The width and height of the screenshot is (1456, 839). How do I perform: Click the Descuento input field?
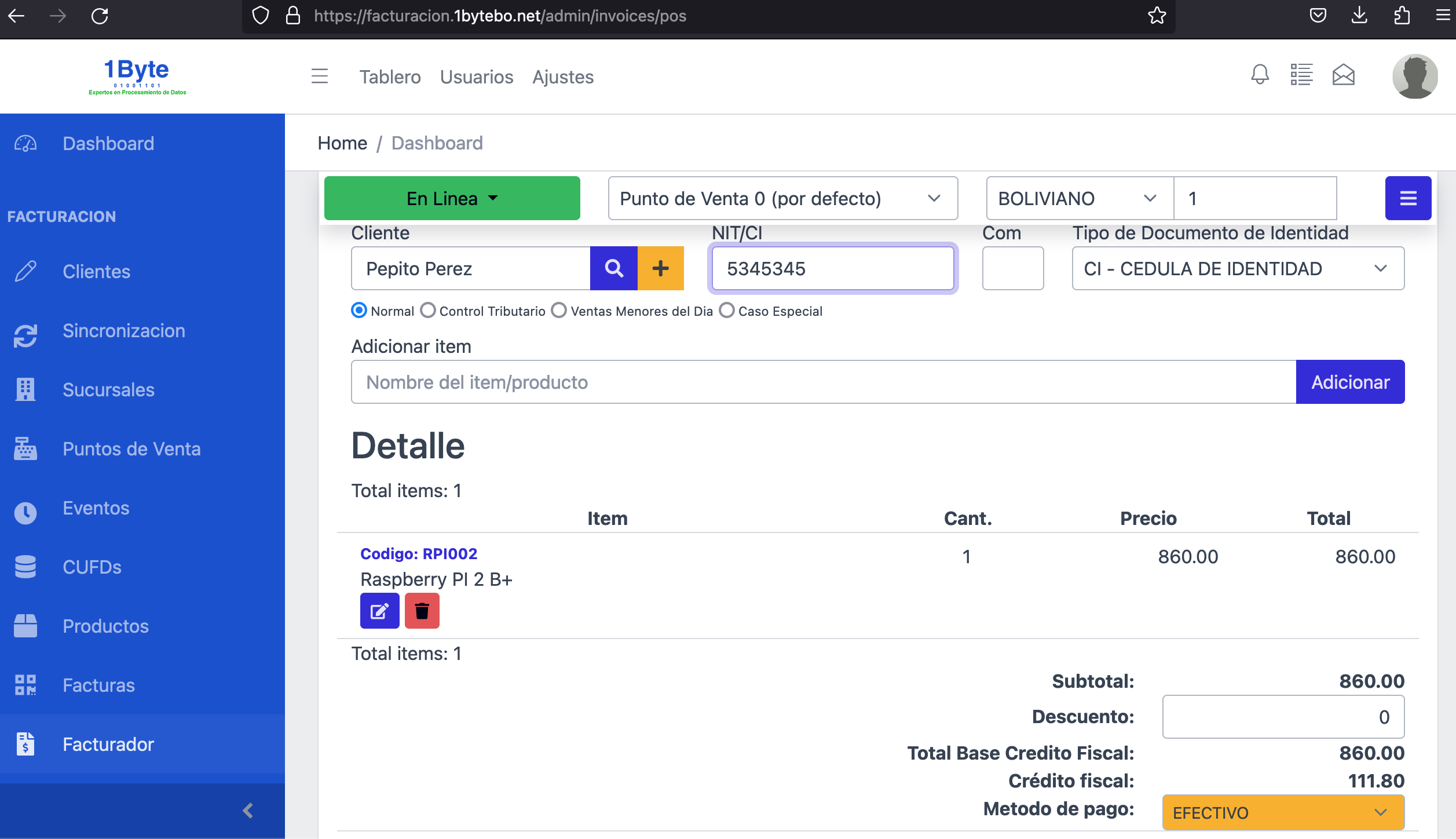pyautogui.click(x=1283, y=717)
